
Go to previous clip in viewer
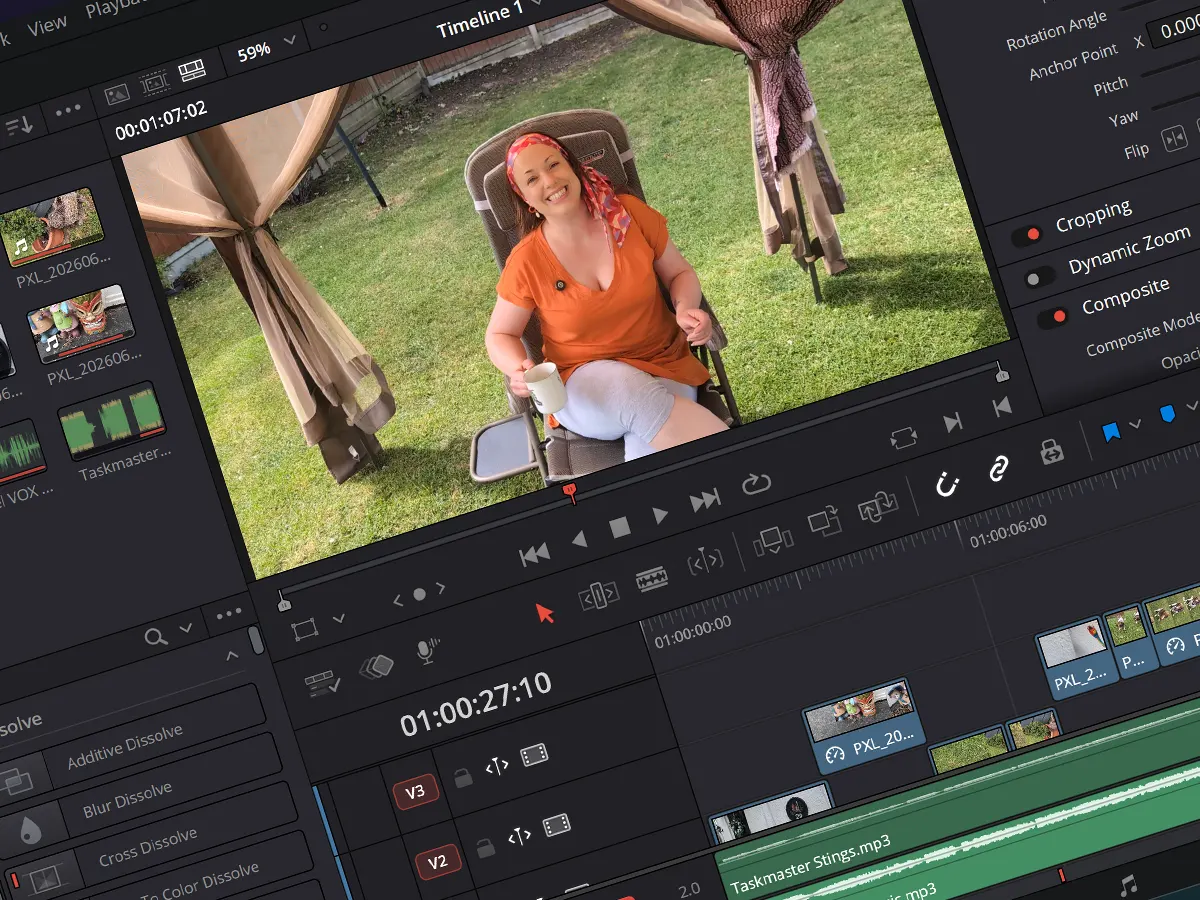pos(1001,407)
